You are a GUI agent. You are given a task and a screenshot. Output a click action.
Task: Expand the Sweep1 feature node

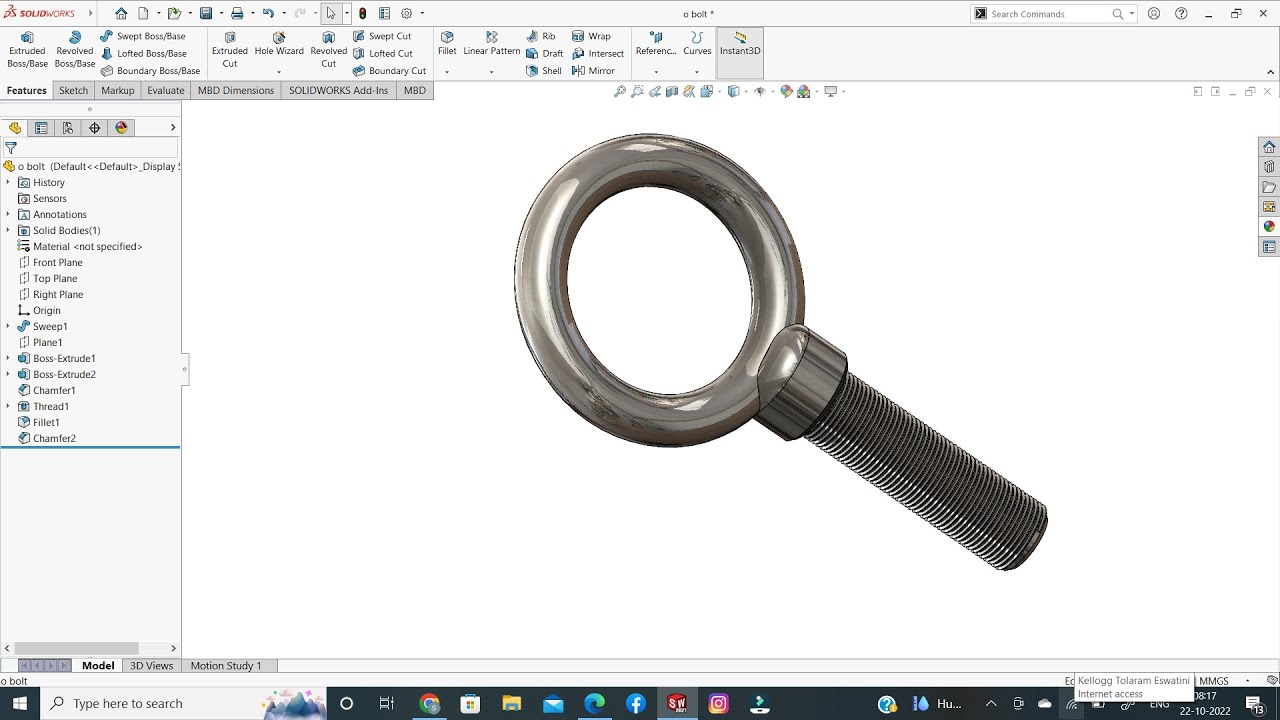pyautogui.click(x=8, y=326)
